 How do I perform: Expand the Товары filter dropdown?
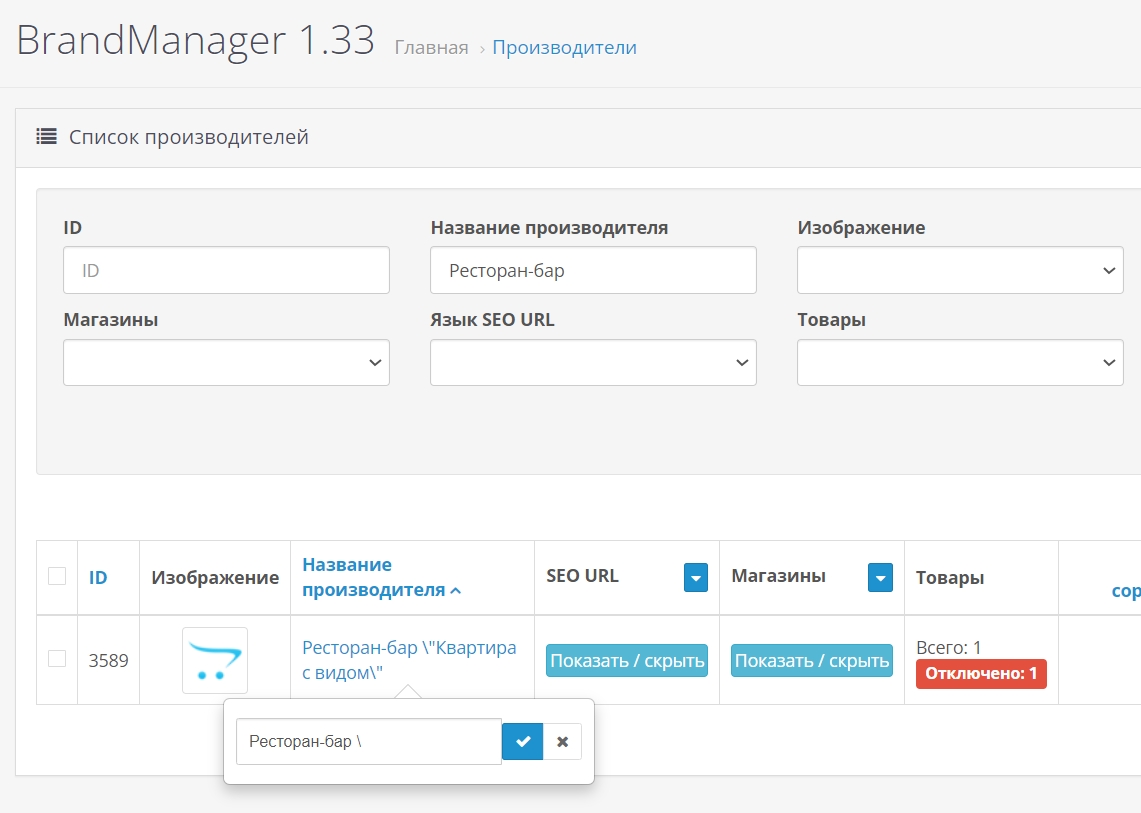pos(960,363)
